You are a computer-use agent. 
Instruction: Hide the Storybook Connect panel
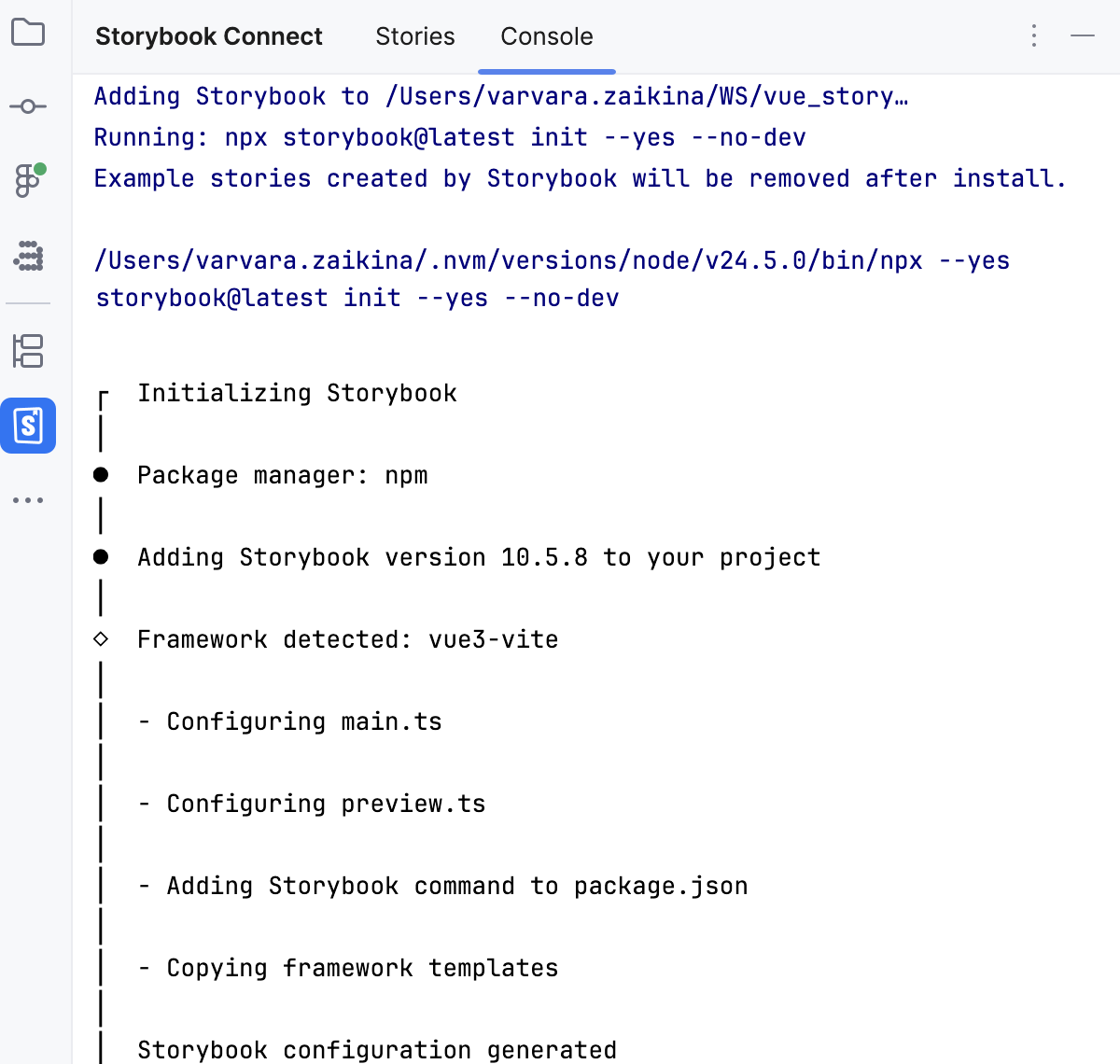1083,36
